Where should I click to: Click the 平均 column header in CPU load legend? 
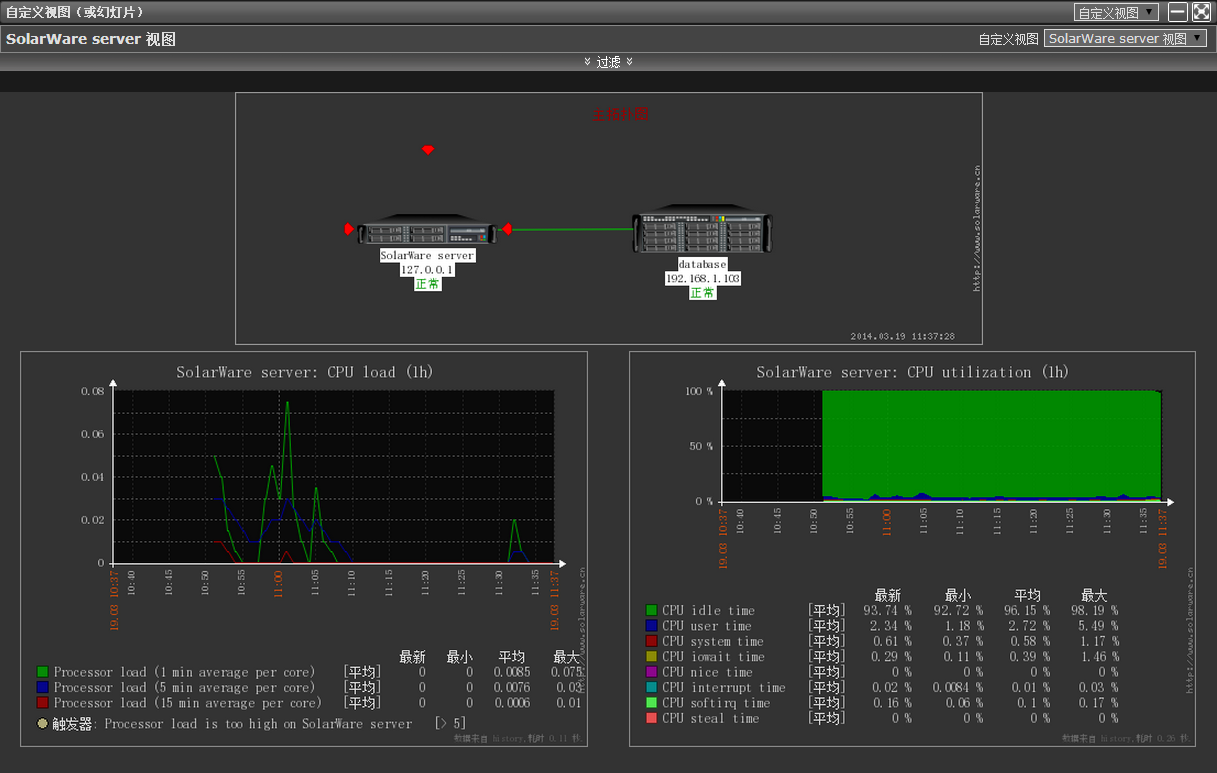tap(512, 657)
